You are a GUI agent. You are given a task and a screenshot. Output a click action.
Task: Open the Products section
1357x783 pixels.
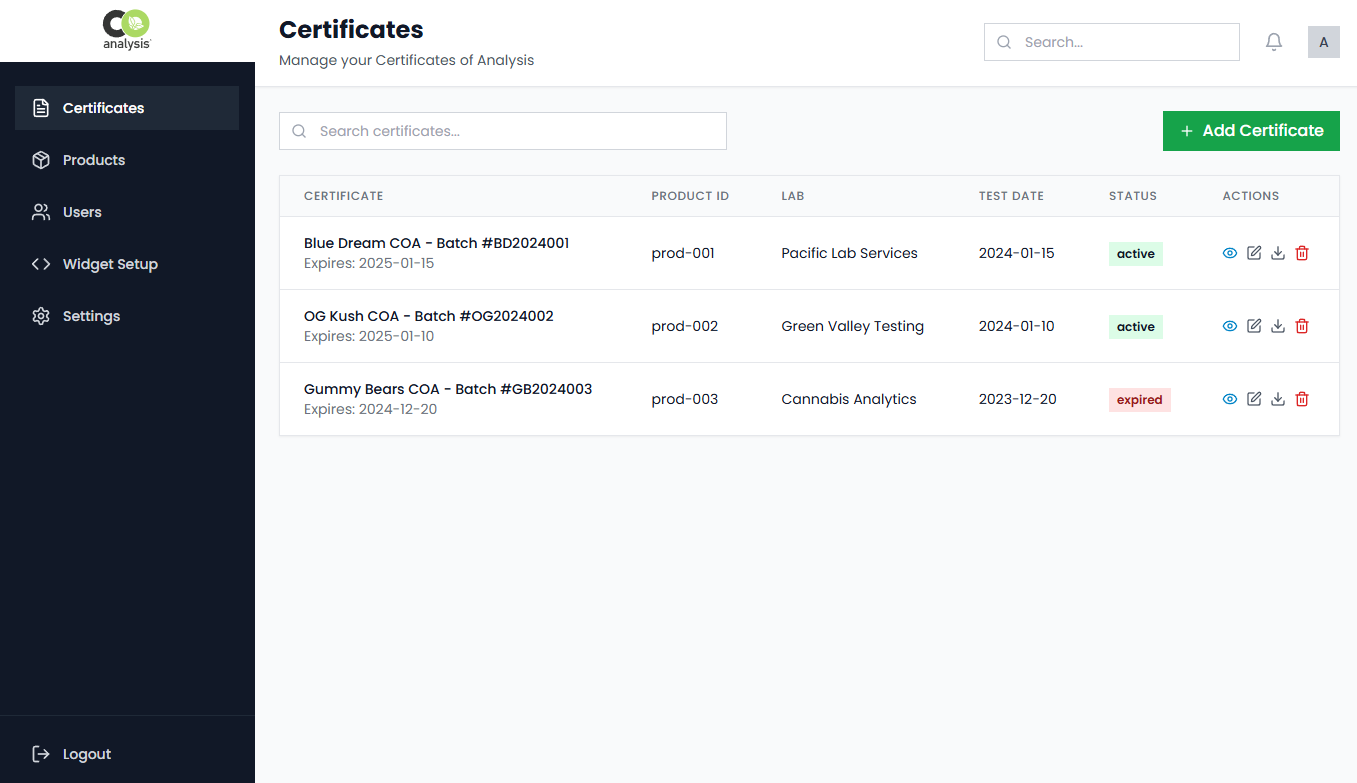(x=93, y=160)
